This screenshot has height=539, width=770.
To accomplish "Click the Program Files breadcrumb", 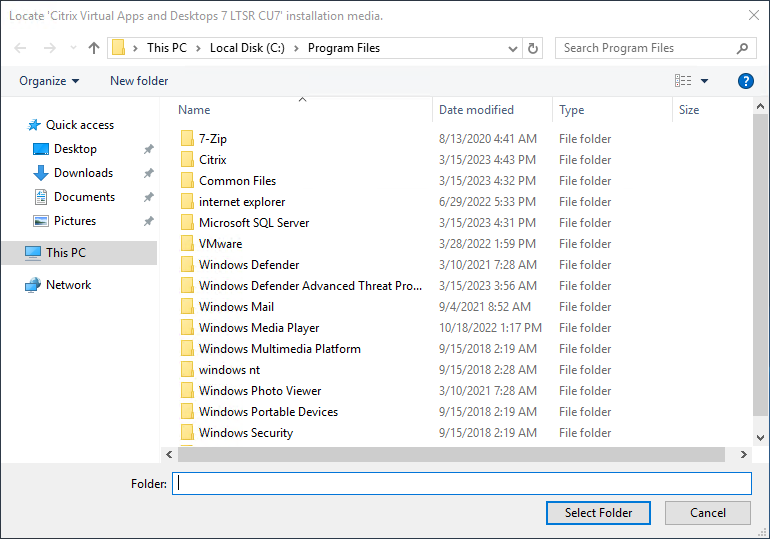I will [x=344, y=48].
